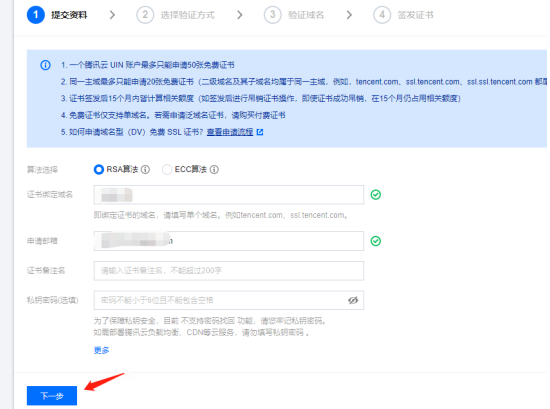The height and width of the screenshot is (409, 550).
Task: Click the external link icon after 查看申请流程
Action: point(260,132)
